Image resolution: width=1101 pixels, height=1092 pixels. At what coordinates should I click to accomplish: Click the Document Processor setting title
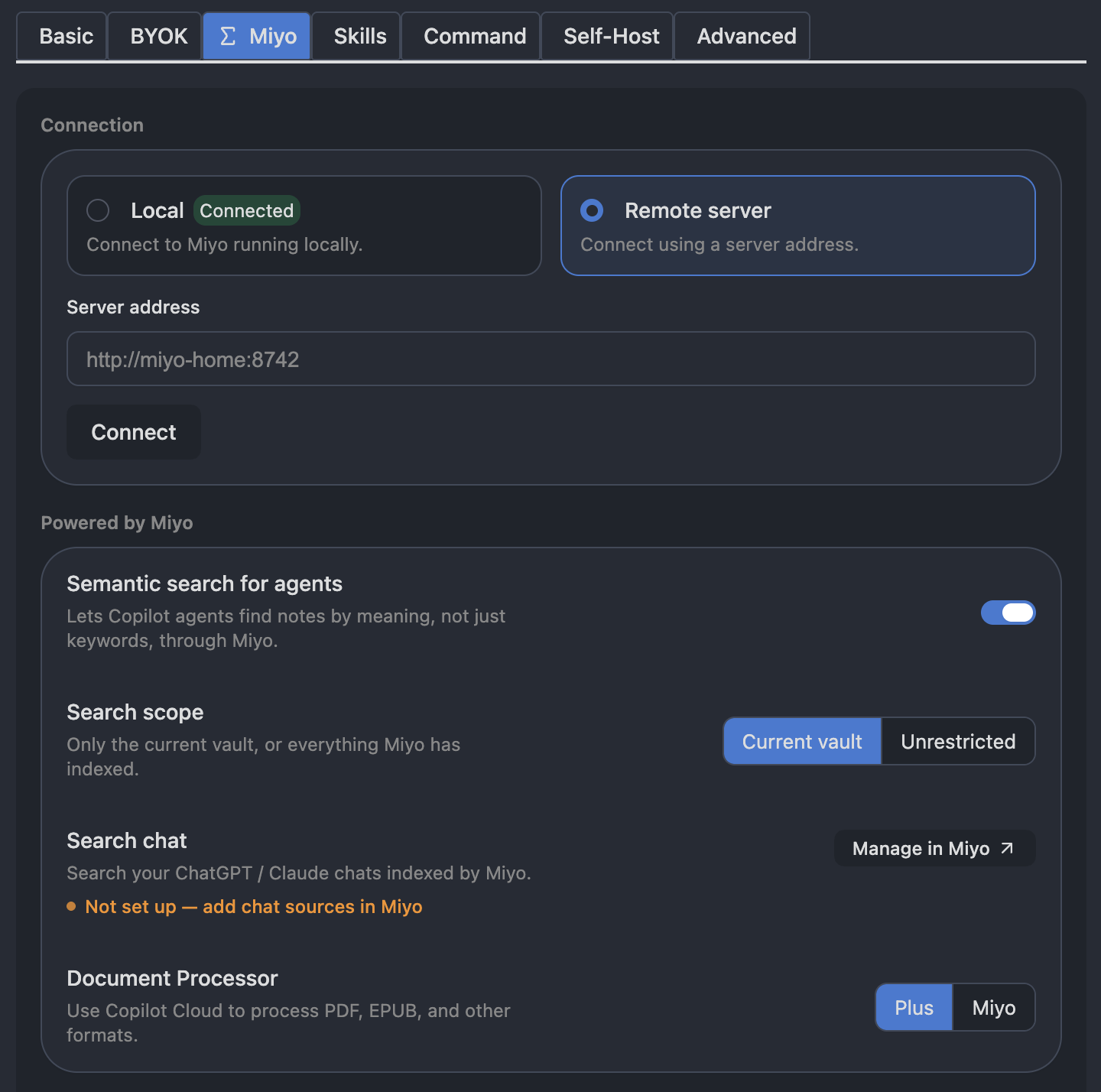tap(172, 978)
